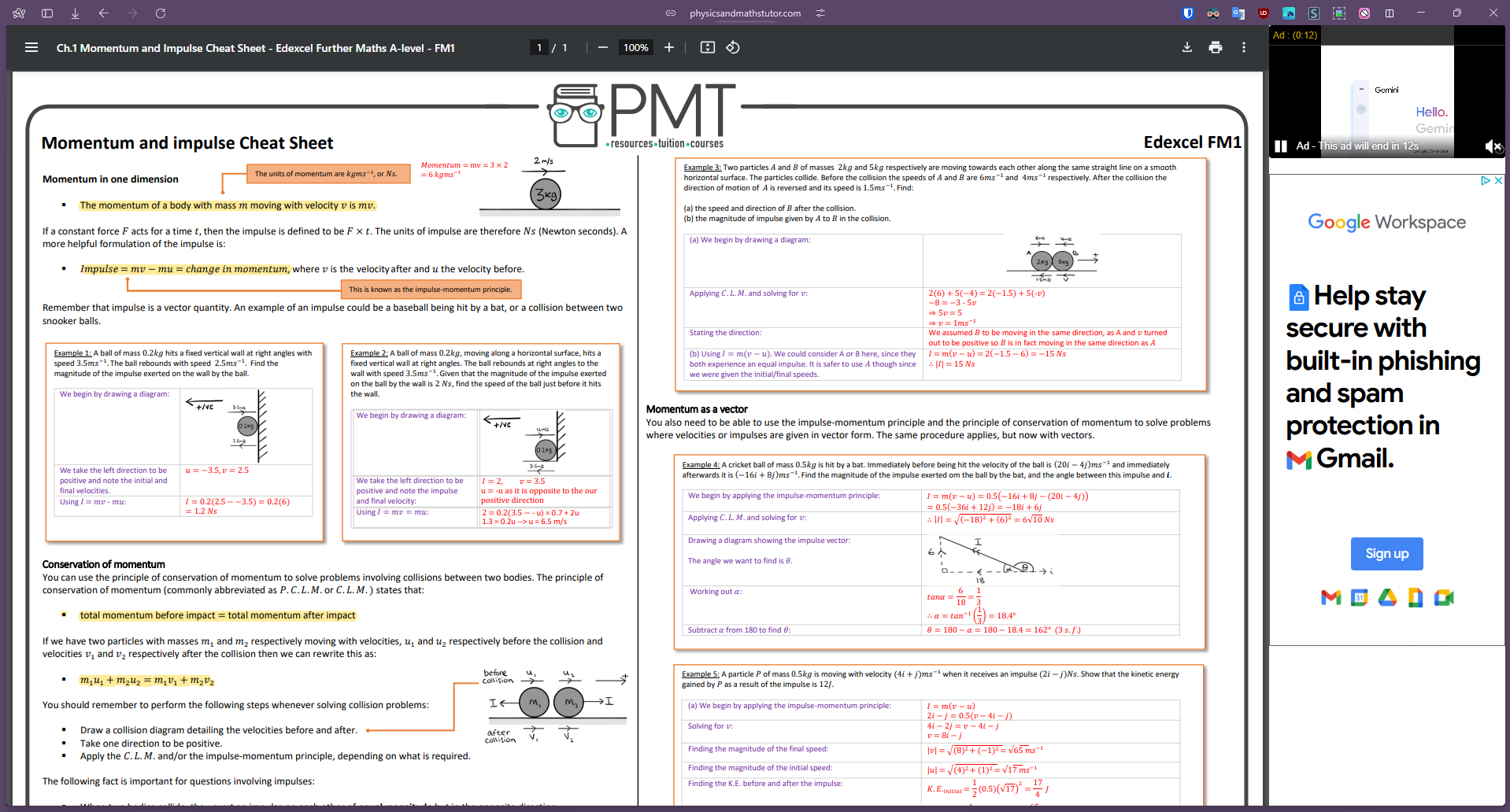
Task: Click the 'Ad : (0:12)' countdown label
Action: pos(1295,35)
